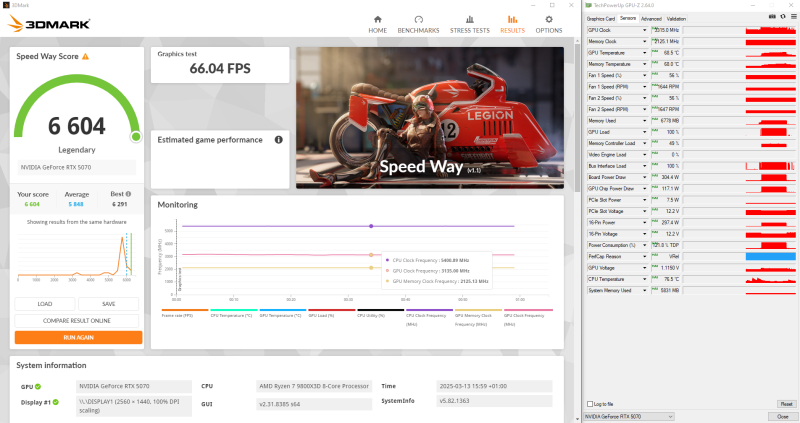Click the AMD Ryzen 7 9800X3D CPU field
Image resolution: width=800 pixels, height=423 pixels.
(x=314, y=386)
